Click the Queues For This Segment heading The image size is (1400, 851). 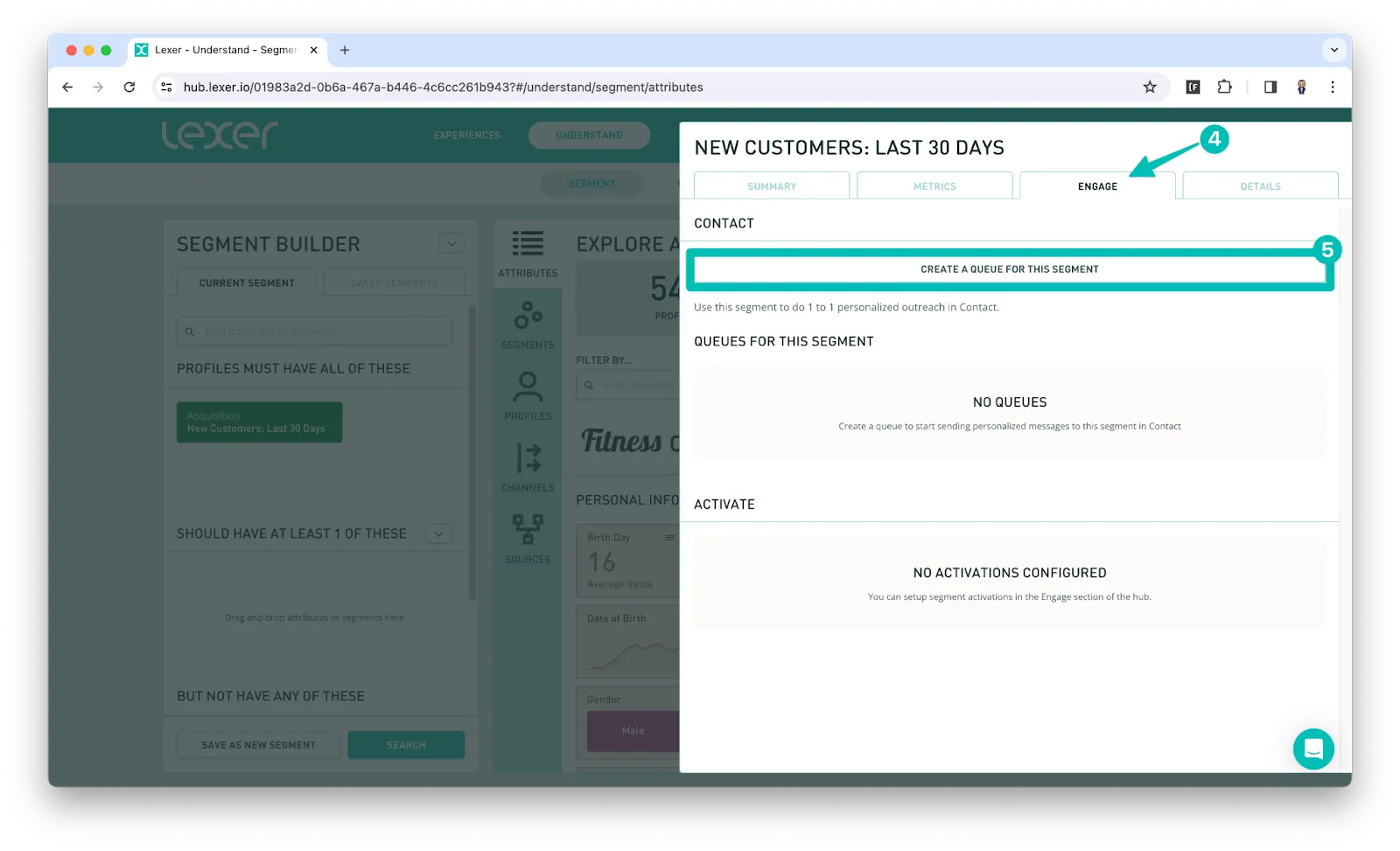coord(784,341)
